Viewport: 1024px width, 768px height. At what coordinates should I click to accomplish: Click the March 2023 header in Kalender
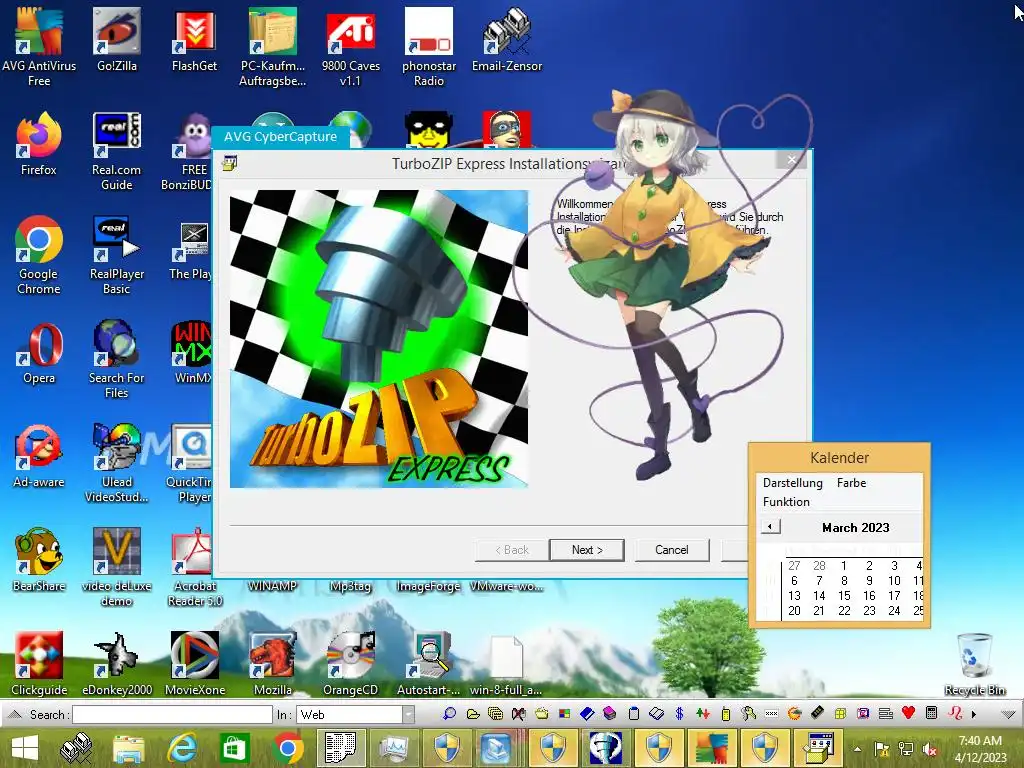(x=856, y=528)
